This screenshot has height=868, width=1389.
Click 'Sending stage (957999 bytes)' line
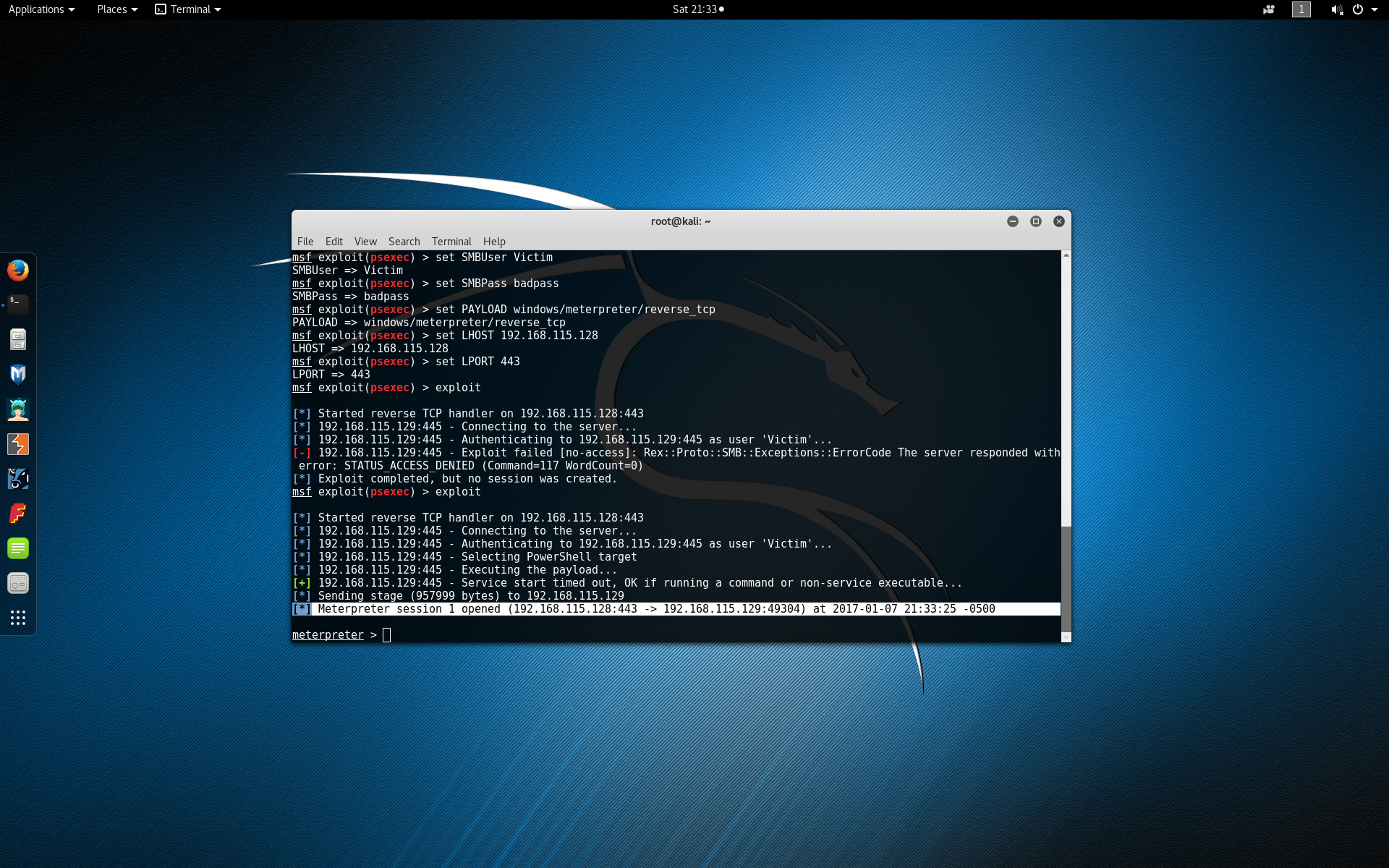tap(459, 596)
